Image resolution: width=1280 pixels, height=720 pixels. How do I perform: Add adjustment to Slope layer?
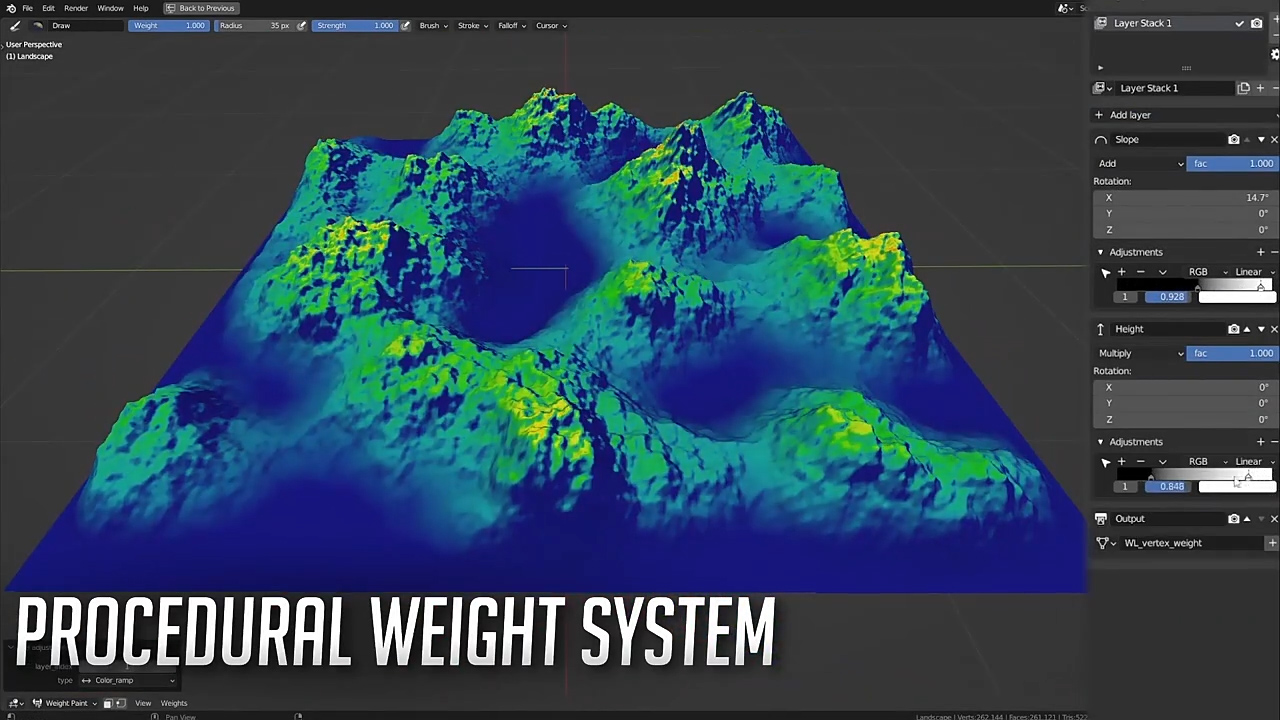(x=1260, y=252)
